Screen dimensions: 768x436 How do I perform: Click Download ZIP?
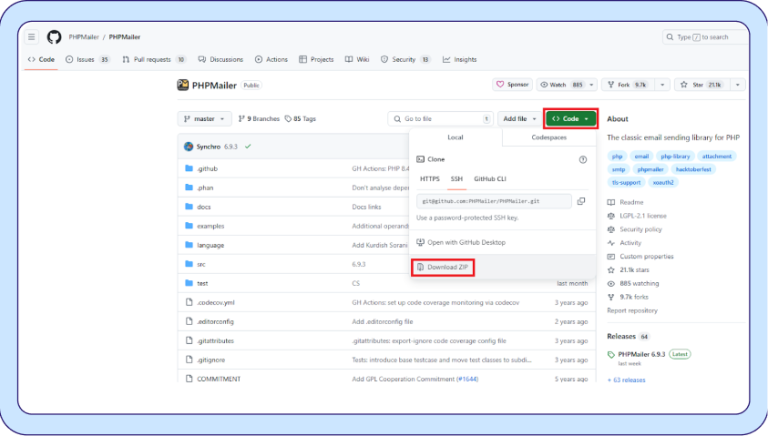[442, 267]
